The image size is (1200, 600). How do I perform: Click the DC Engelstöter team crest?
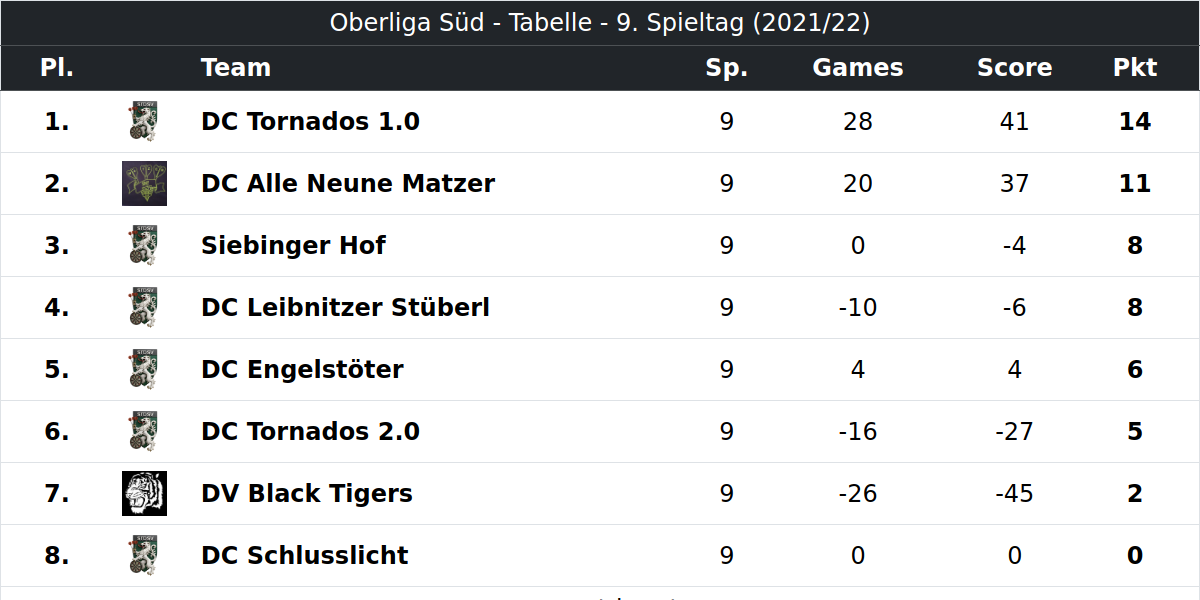(x=144, y=369)
